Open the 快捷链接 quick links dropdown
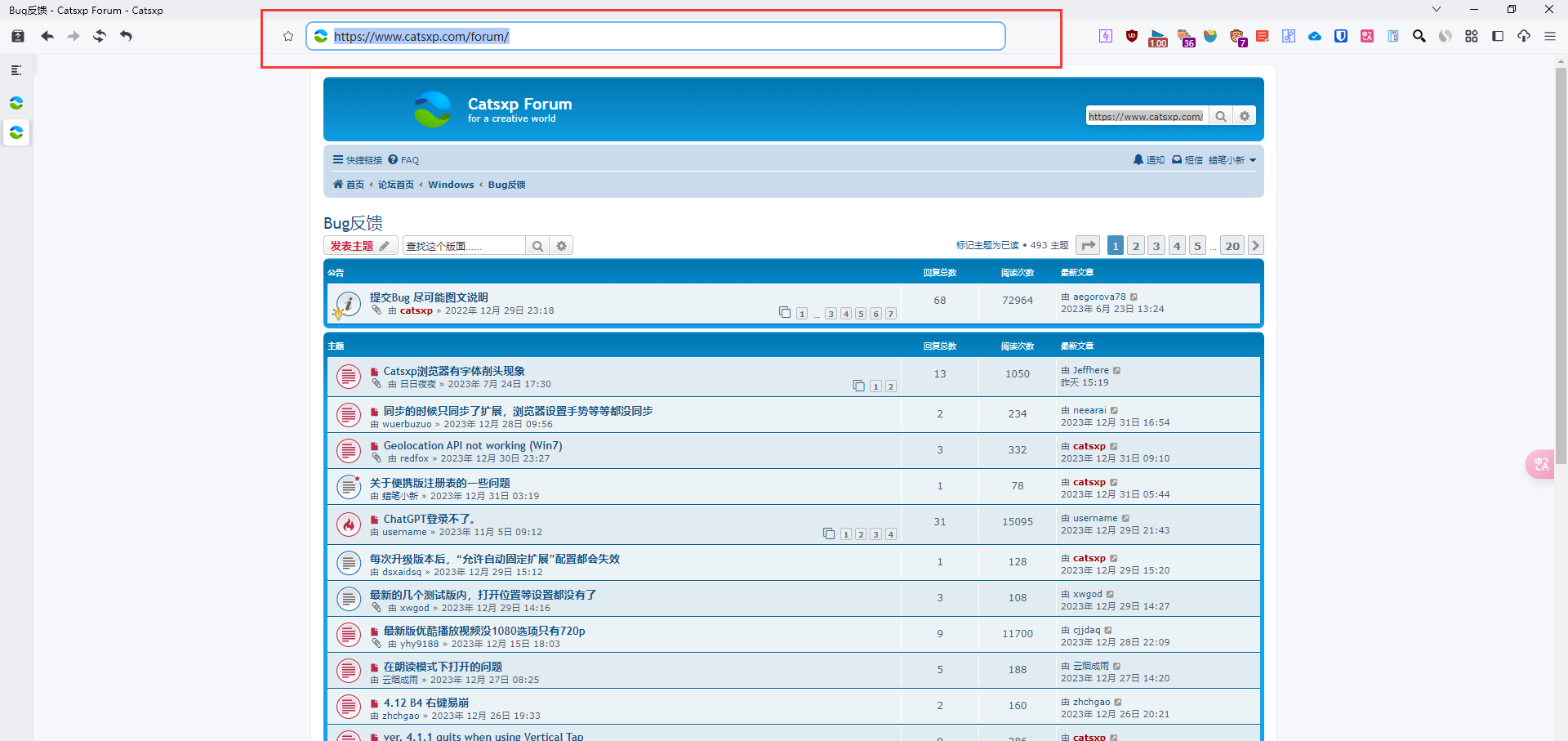The image size is (1568, 741). point(358,160)
